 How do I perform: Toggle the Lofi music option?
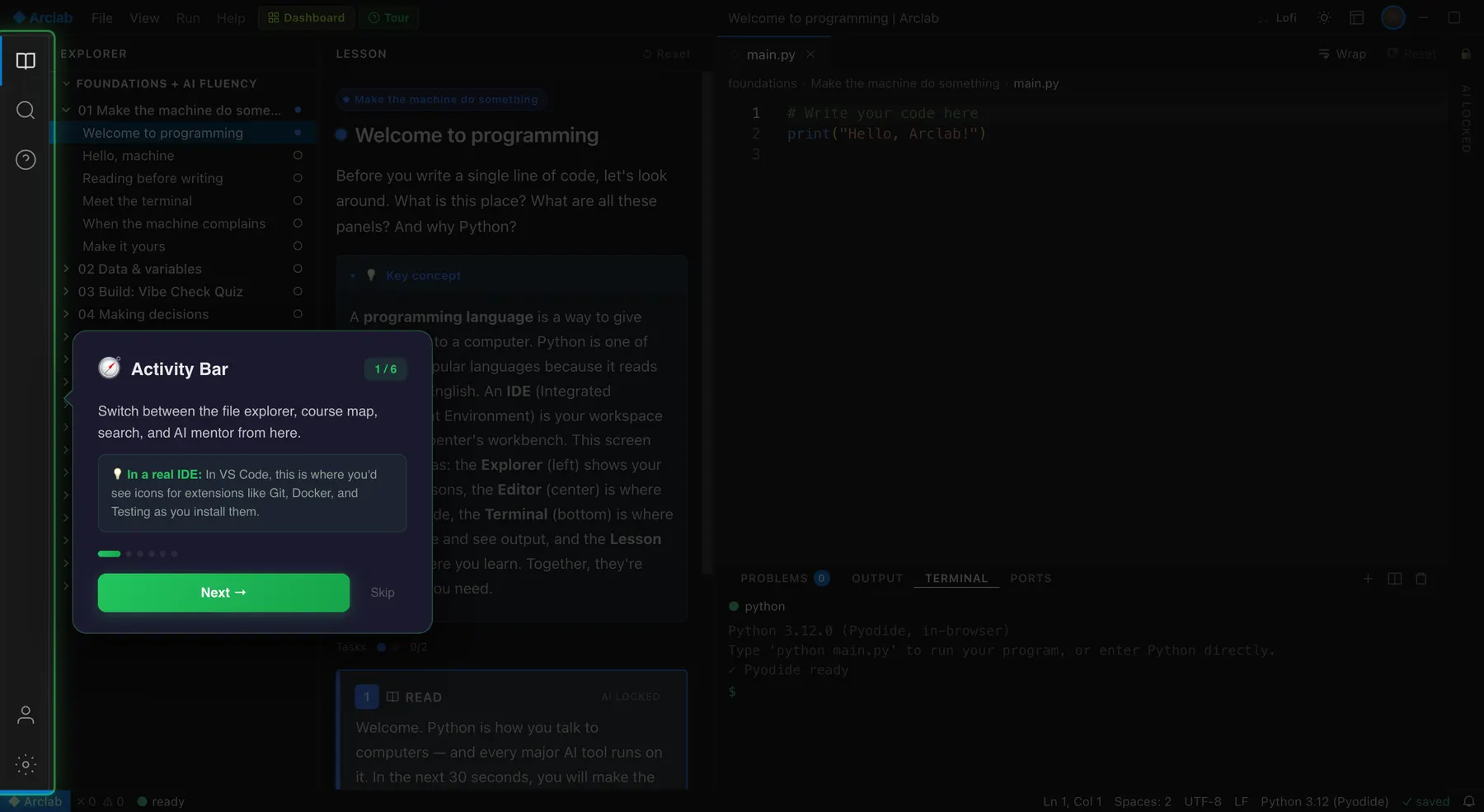[1277, 17]
